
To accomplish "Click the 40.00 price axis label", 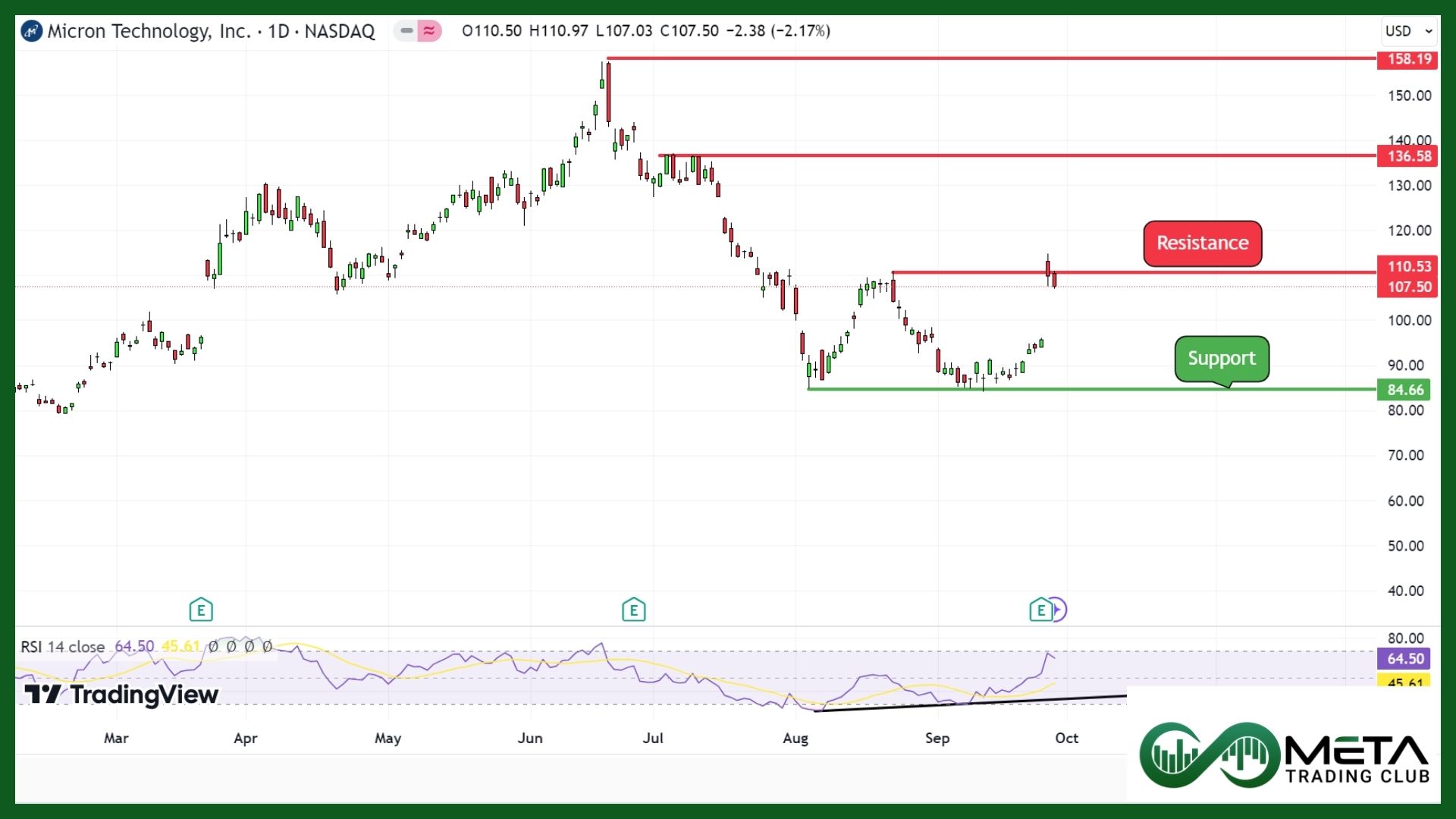I will pyautogui.click(x=1405, y=591).
